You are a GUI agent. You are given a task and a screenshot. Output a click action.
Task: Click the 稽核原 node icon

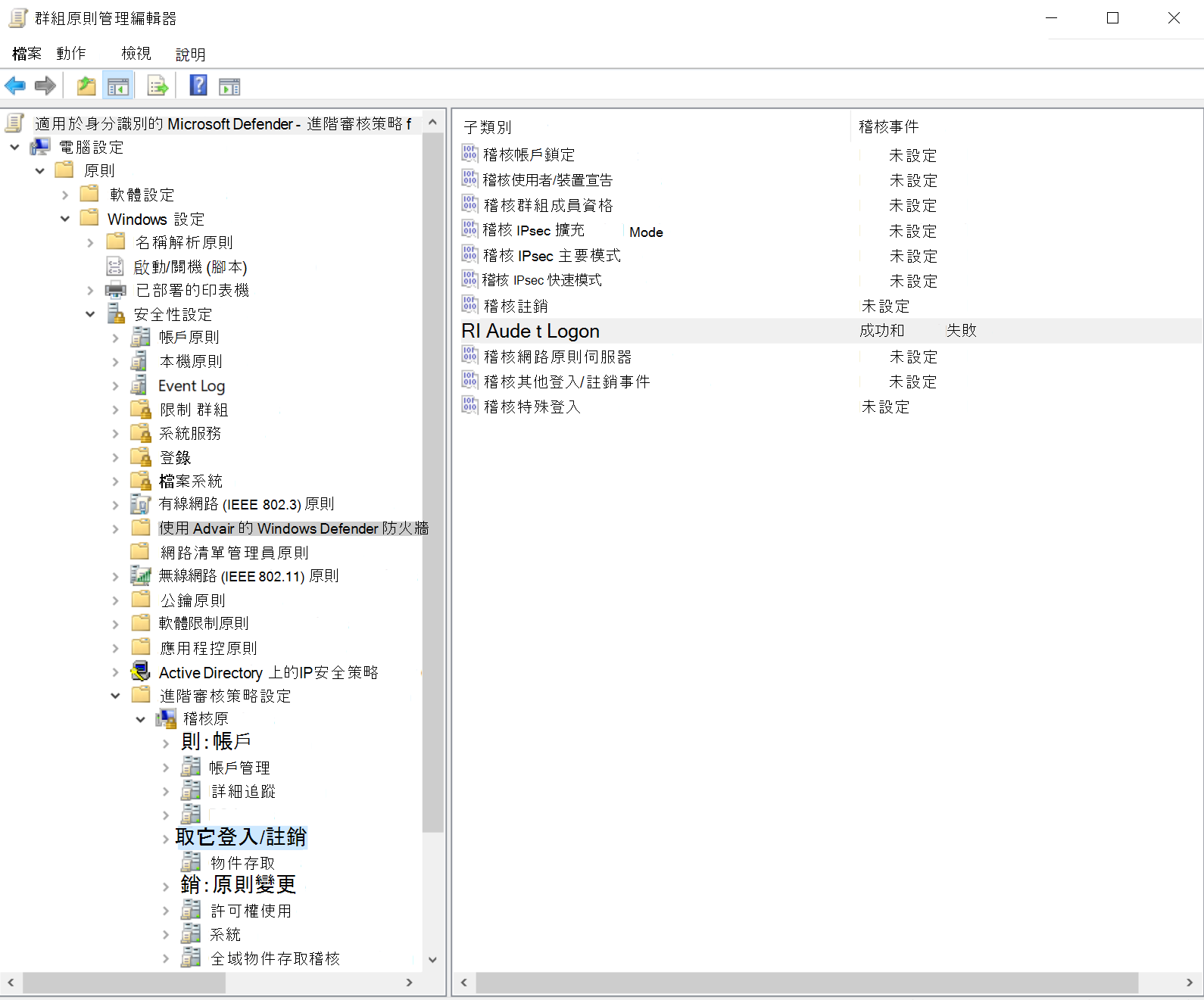(x=166, y=718)
